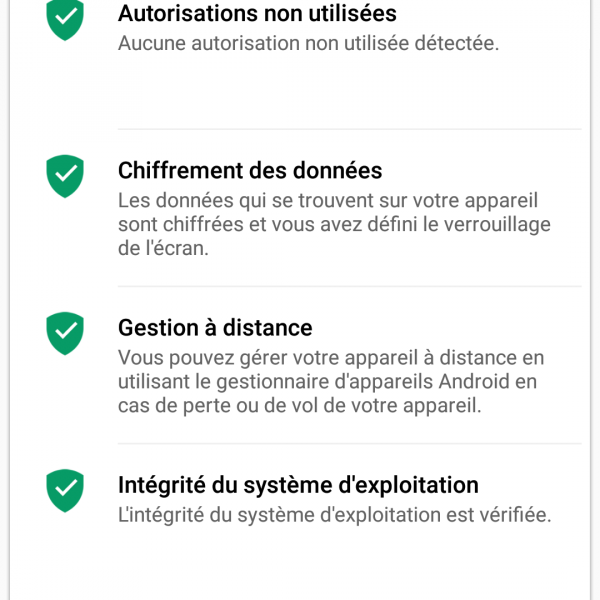Click the divider line above Chiffrement des données
Screen dimensions: 600x600
click(349, 129)
